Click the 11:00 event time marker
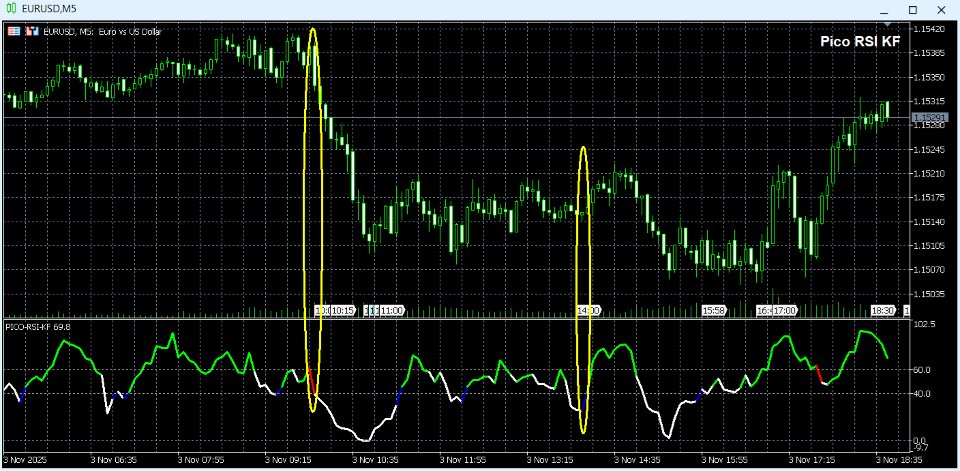 391,311
